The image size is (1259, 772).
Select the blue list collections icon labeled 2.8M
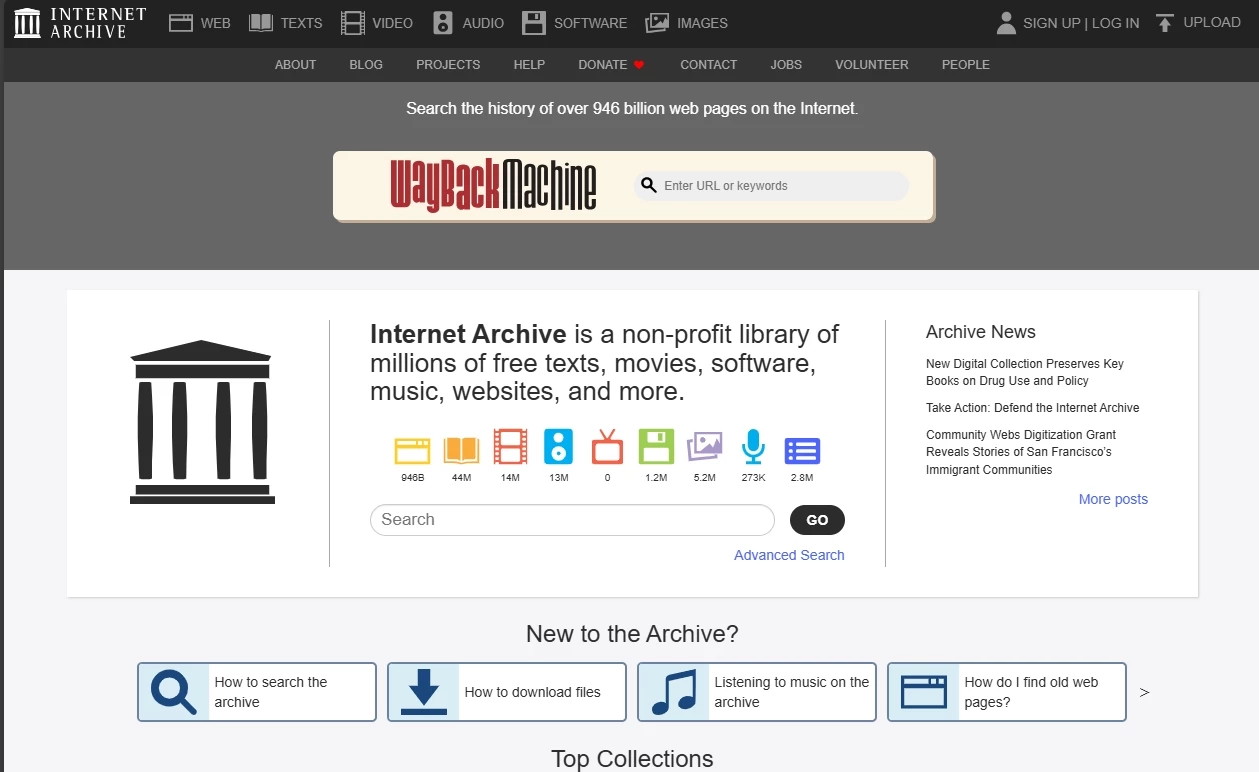point(802,450)
